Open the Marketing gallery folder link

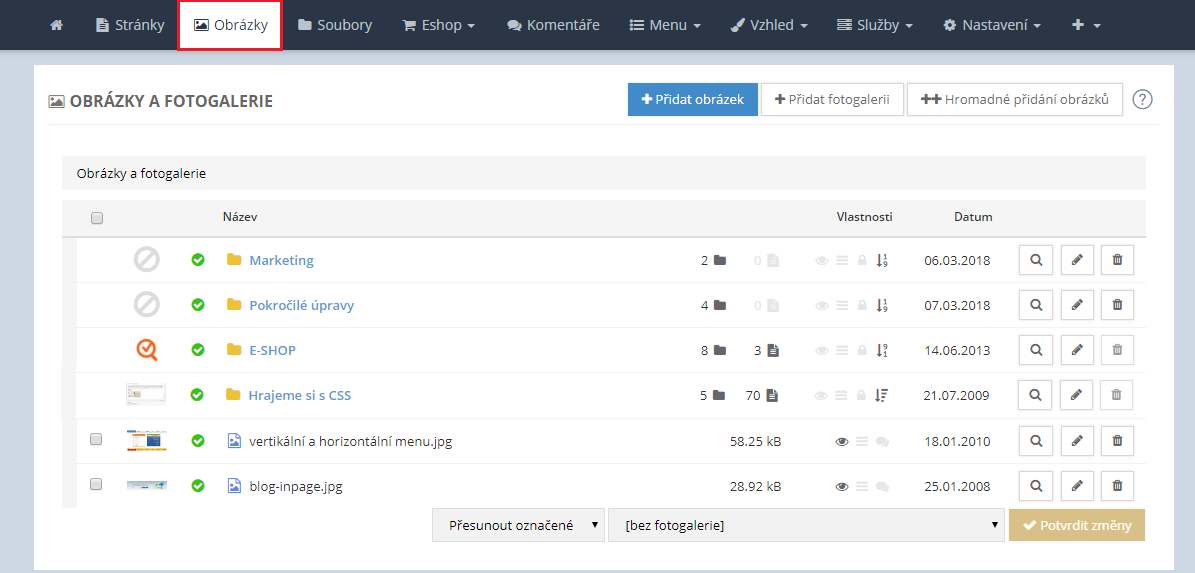(x=281, y=260)
